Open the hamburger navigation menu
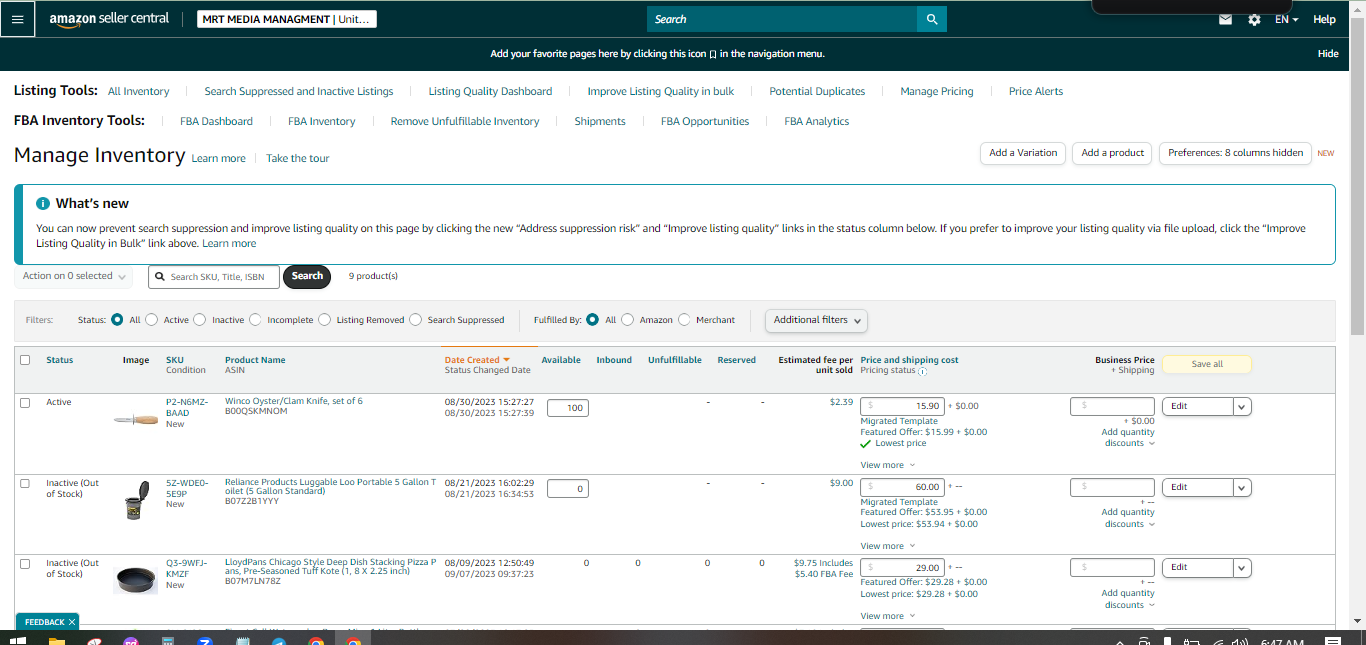The image size is (1366, 645). tap(17, 19)
